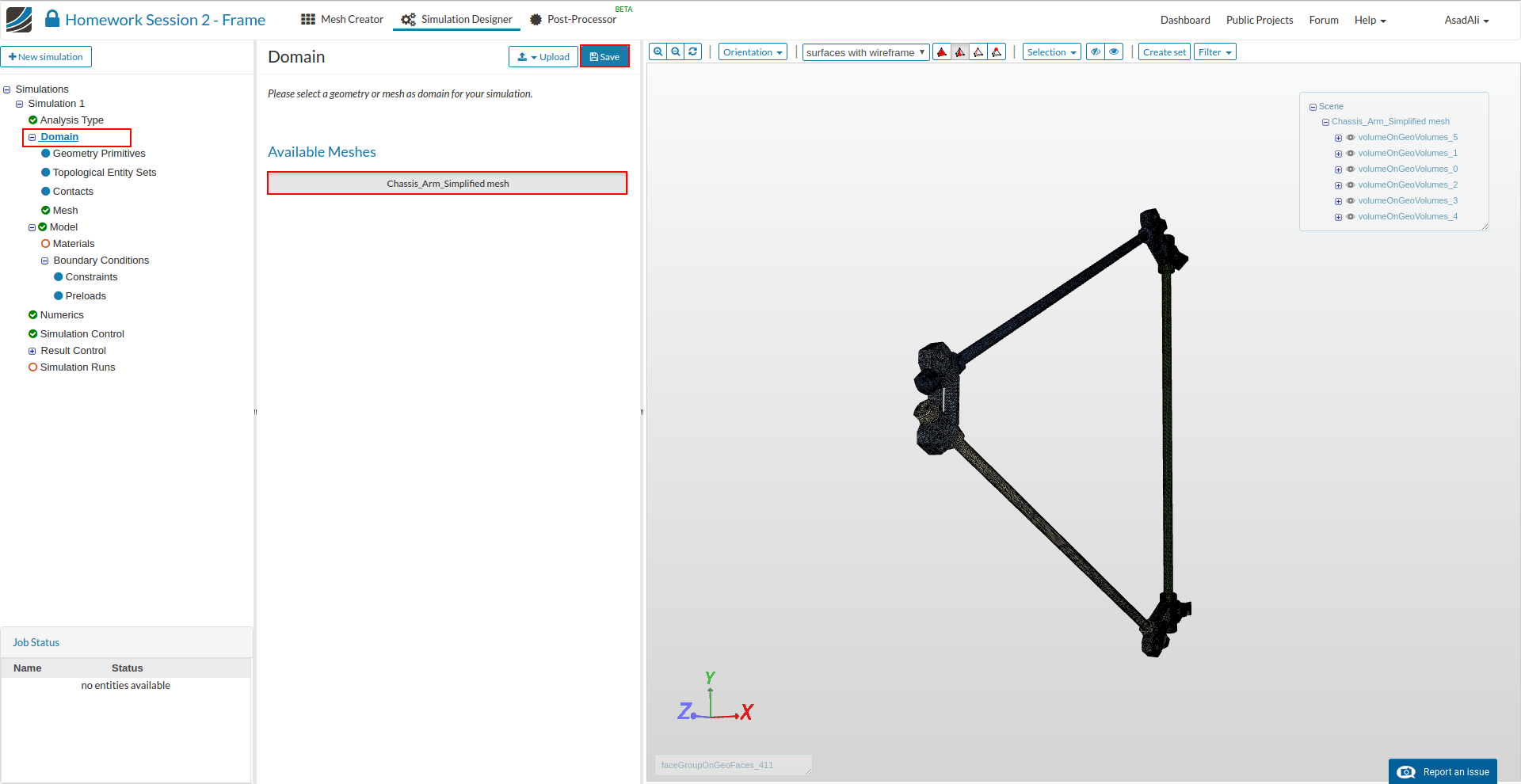The height and width of the screenshot is (784, 1521).
Task: Toggle visibility of volumeOnGeoVolumes_1
Action: [x=1351, y=154]
